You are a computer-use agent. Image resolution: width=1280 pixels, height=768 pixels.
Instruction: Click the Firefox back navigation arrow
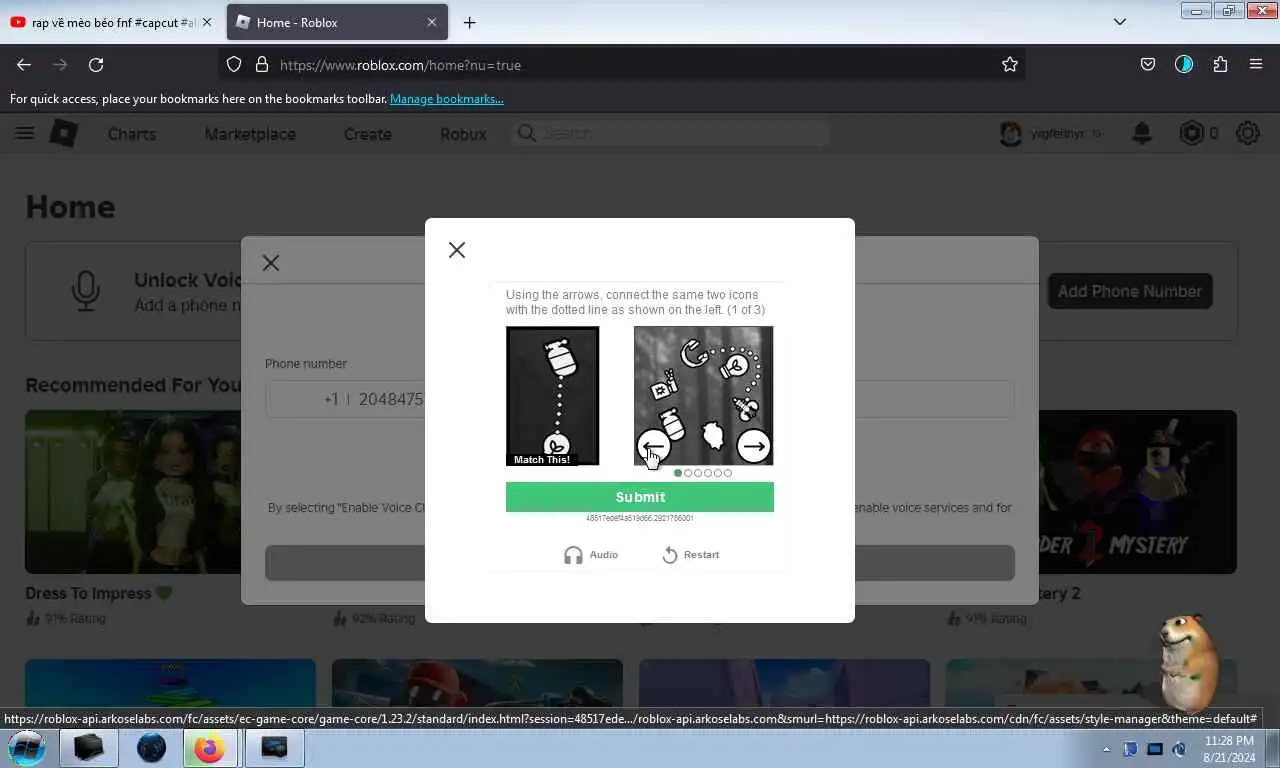coord(24,64)
